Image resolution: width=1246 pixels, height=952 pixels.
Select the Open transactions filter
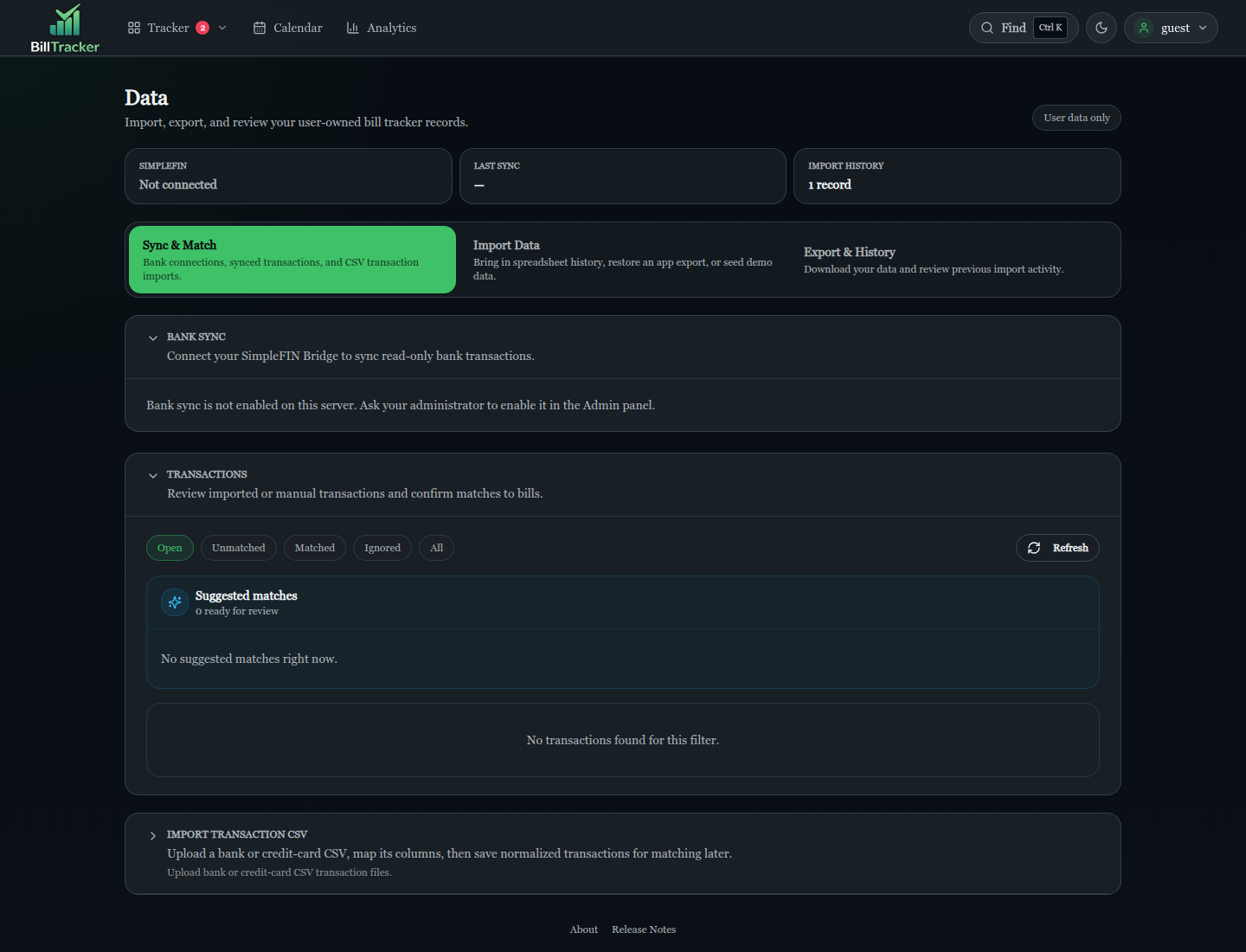pyautogui.click(x=170, y=548)
